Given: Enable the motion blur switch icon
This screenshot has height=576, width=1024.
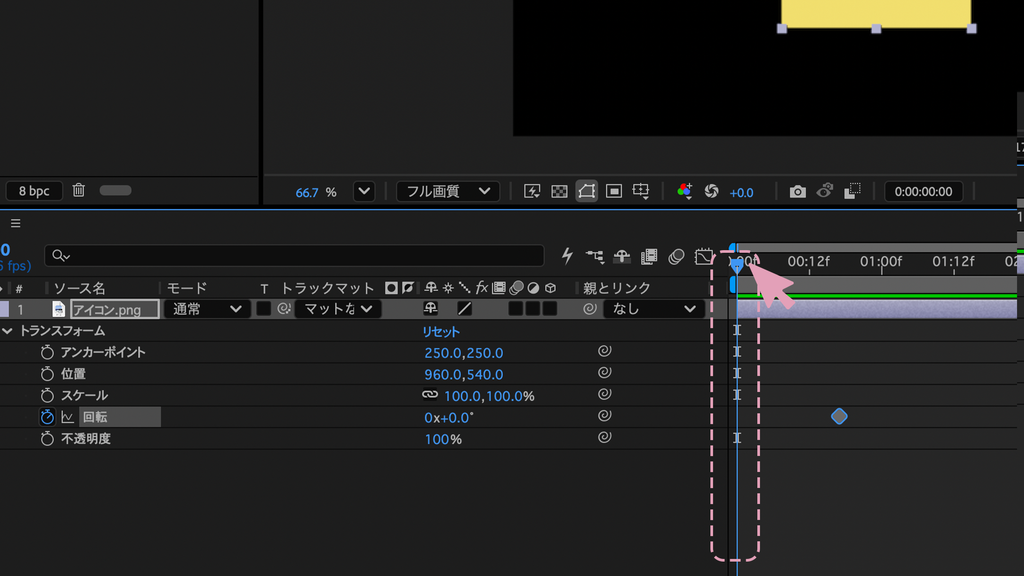Looking at the screenshot, I should click(676, 256).
